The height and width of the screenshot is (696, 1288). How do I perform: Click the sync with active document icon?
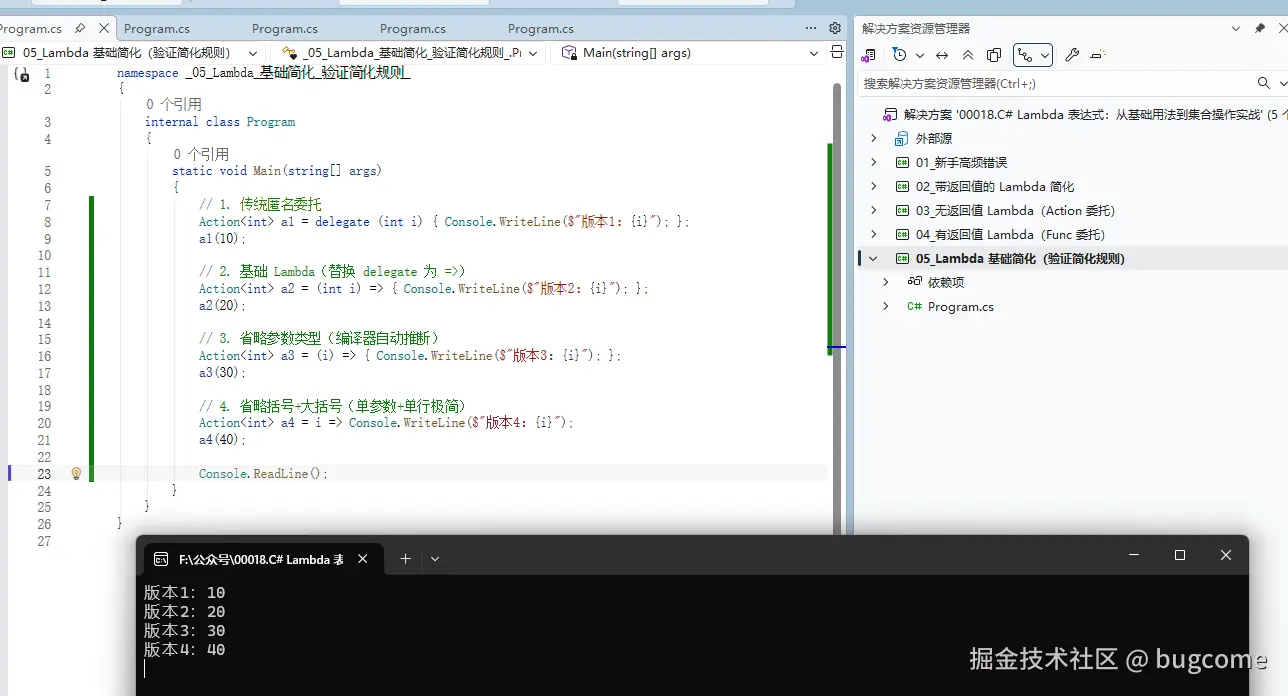(942, 55)
